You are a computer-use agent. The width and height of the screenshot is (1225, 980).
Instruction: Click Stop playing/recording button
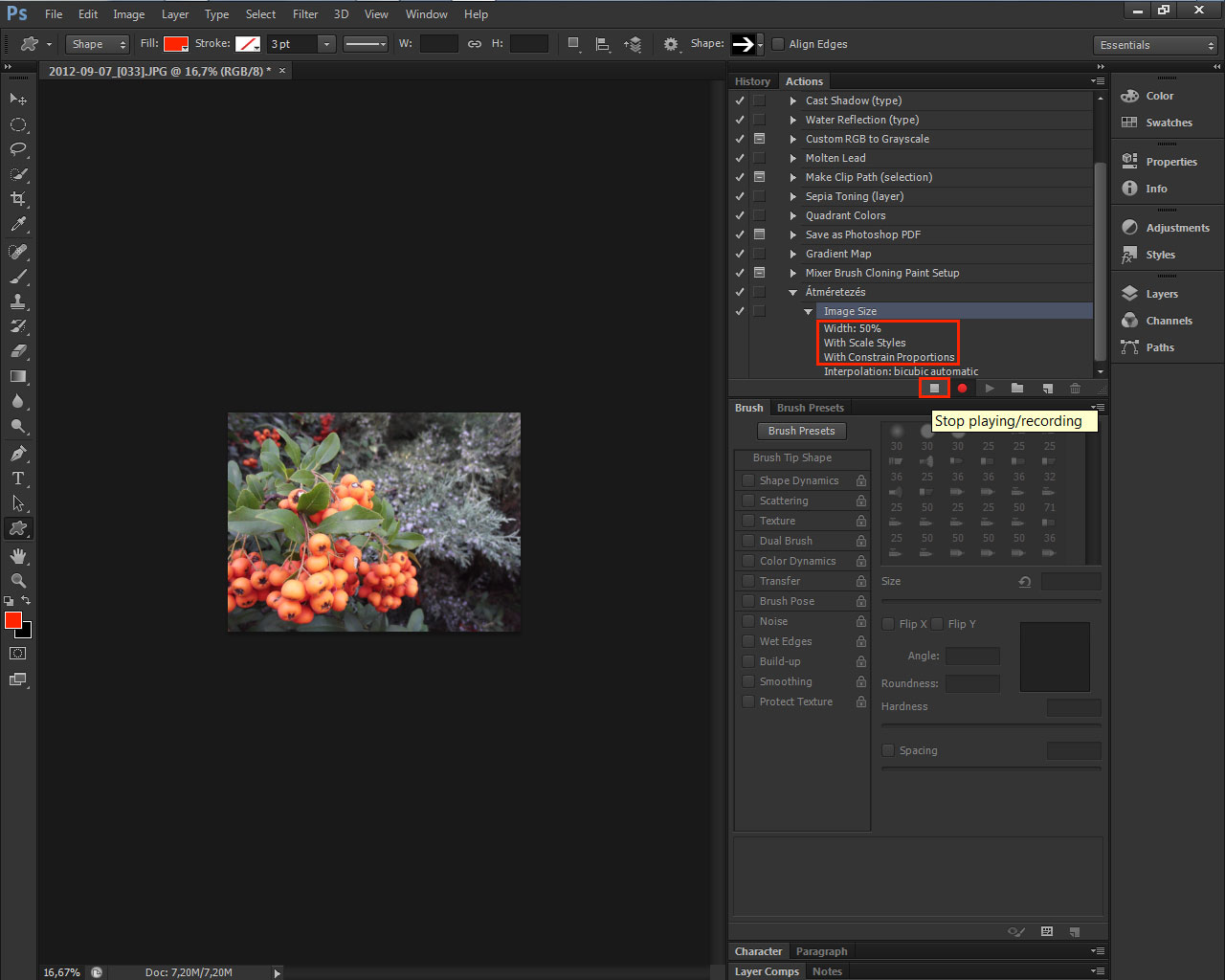[934, 388]
